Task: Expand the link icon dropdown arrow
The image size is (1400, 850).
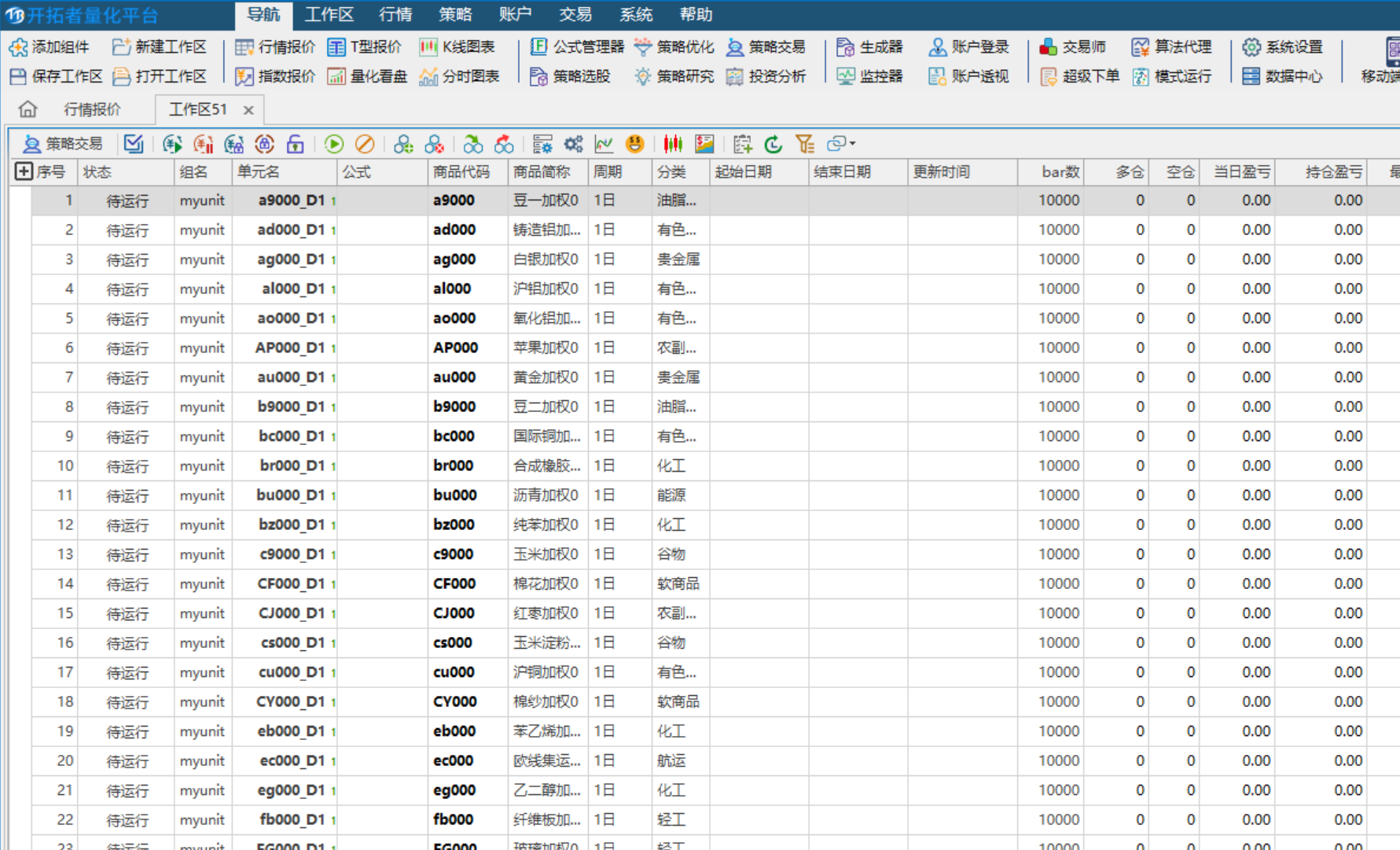Action: point(853,144)
